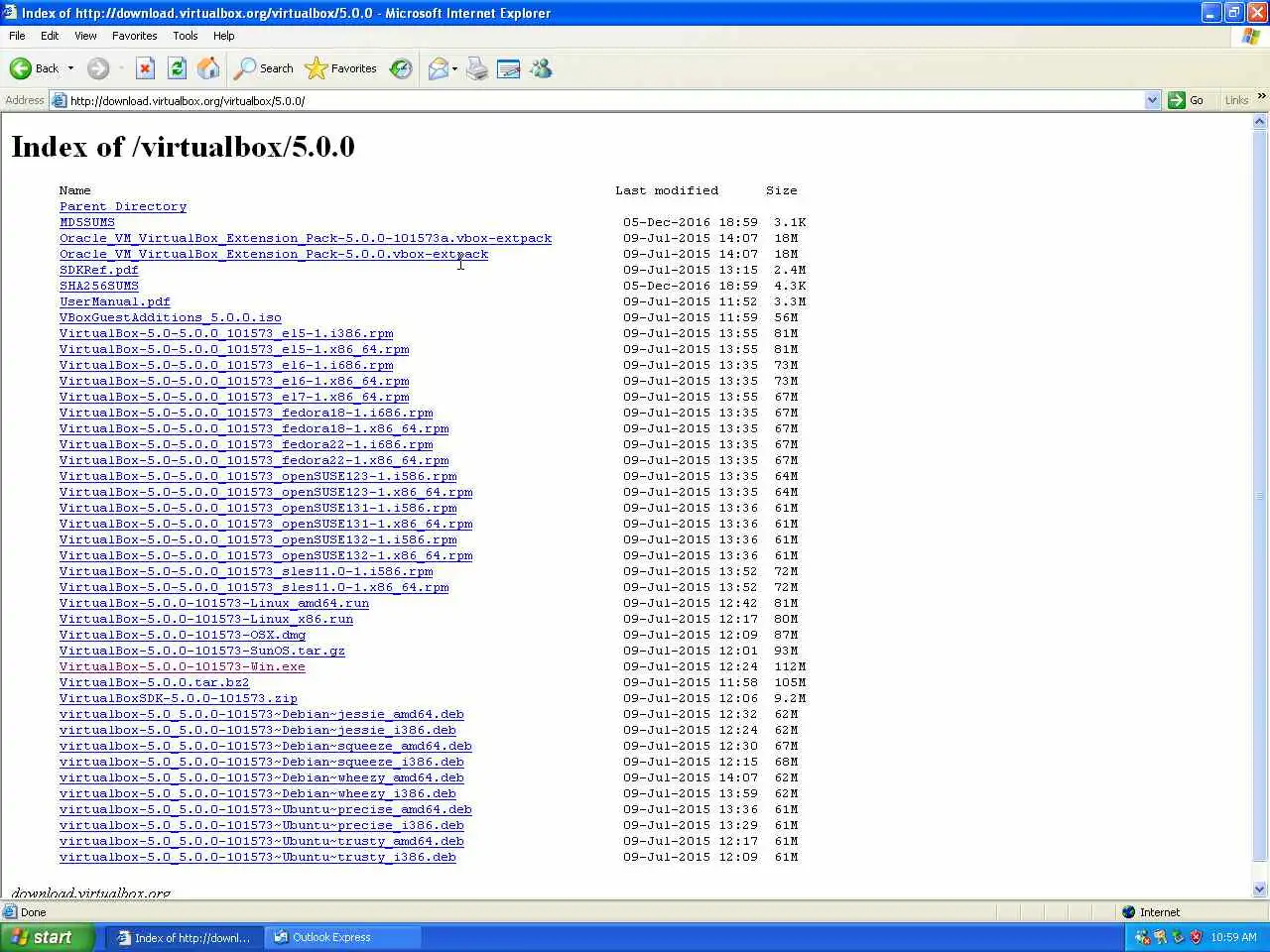Click the green Go button
Image resolution: width=1270 pixels, height=952 pixels.
click(x=1188, y=100)
